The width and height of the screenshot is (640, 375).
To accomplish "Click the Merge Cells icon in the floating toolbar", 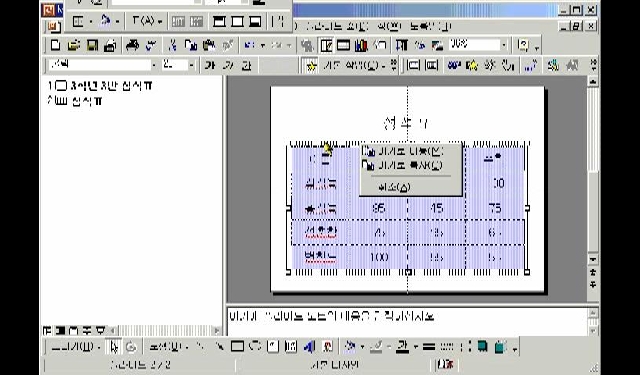I will coord(178,22).
